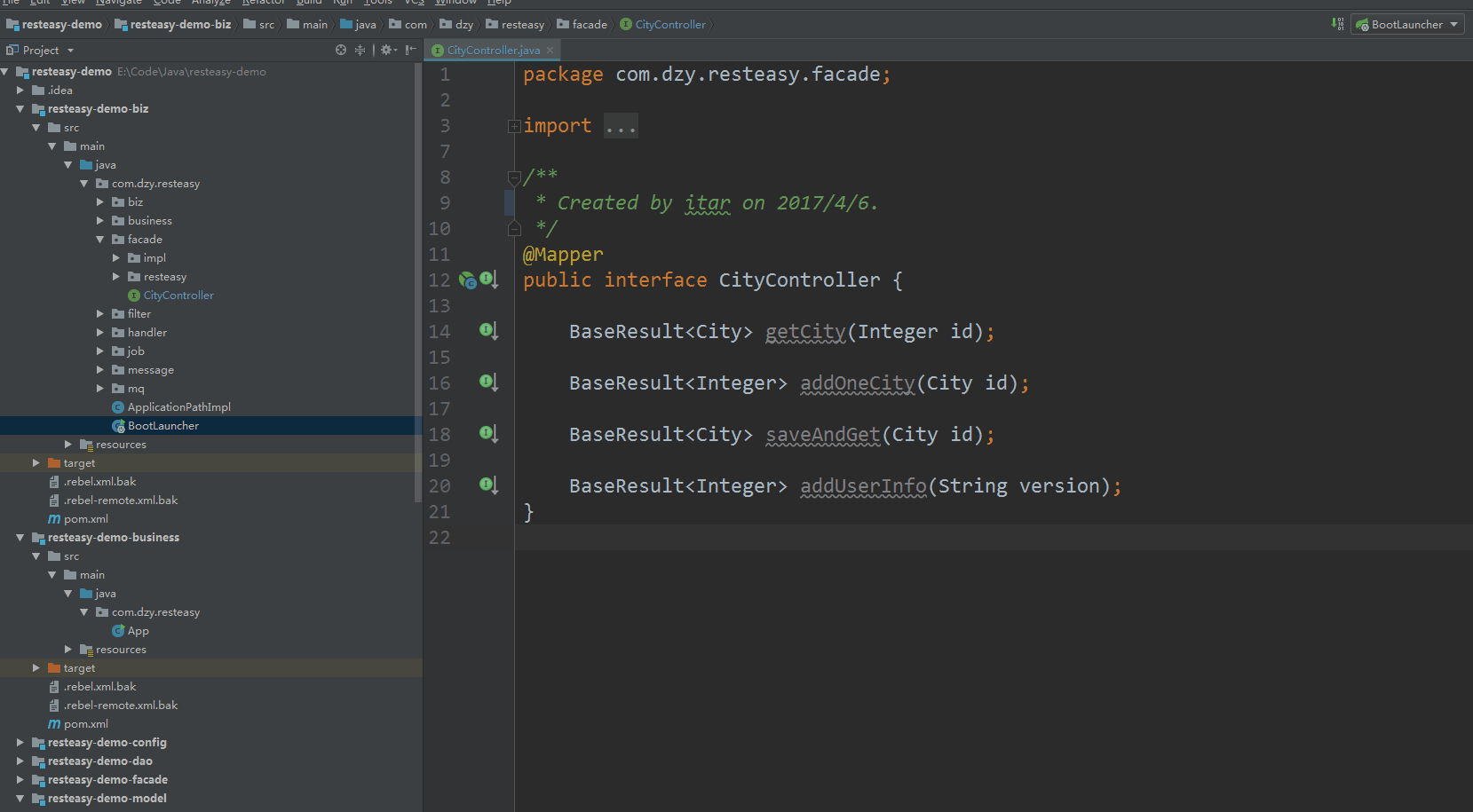Click the getCity method name in code
The image size is (1473, 812).
805,332
